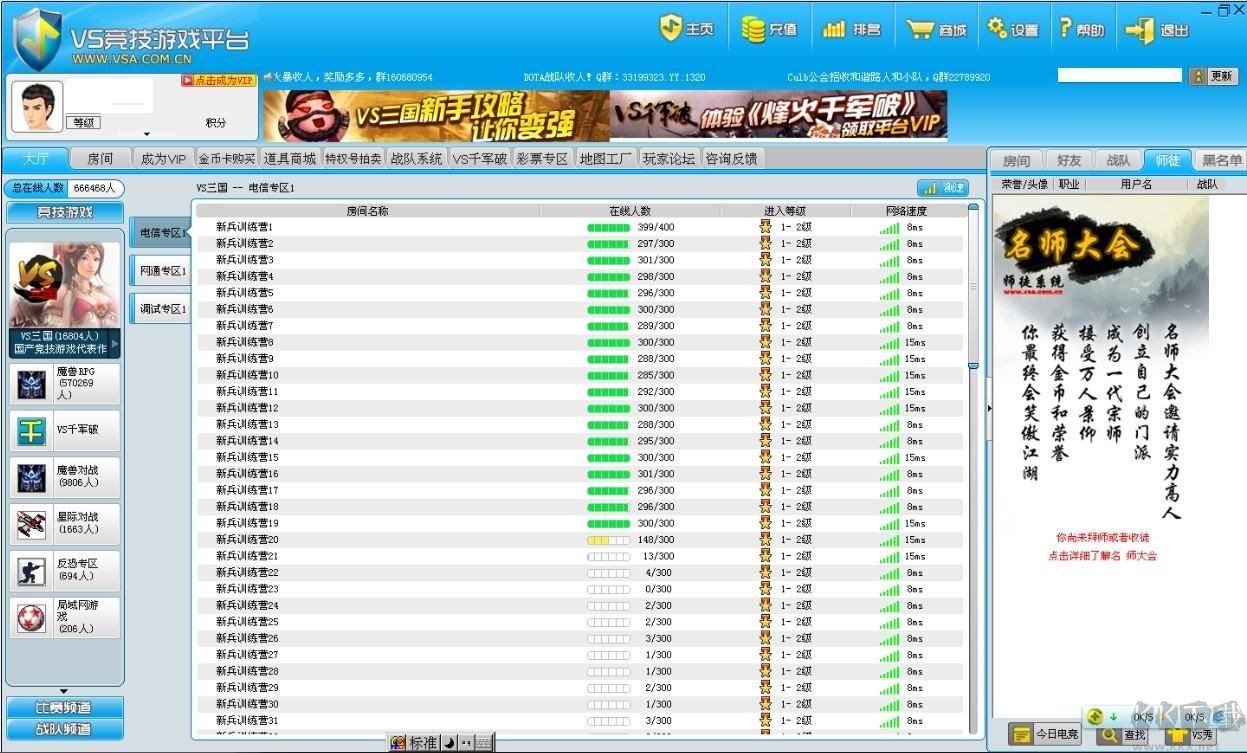Open the 地图工厂 tab

click(x=604, y=157)
